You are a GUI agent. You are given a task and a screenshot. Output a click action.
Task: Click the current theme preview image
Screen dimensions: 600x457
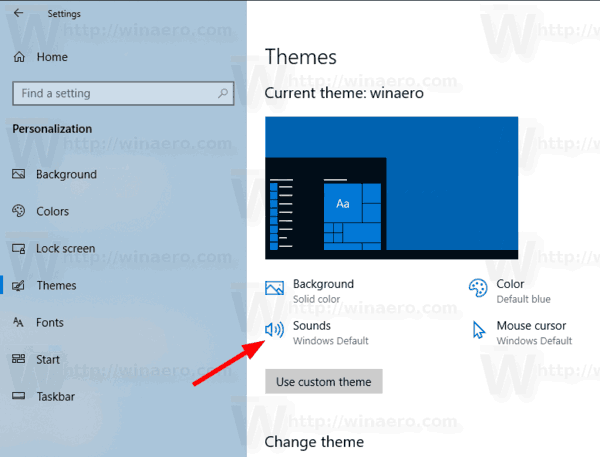[x=391, y=188]
